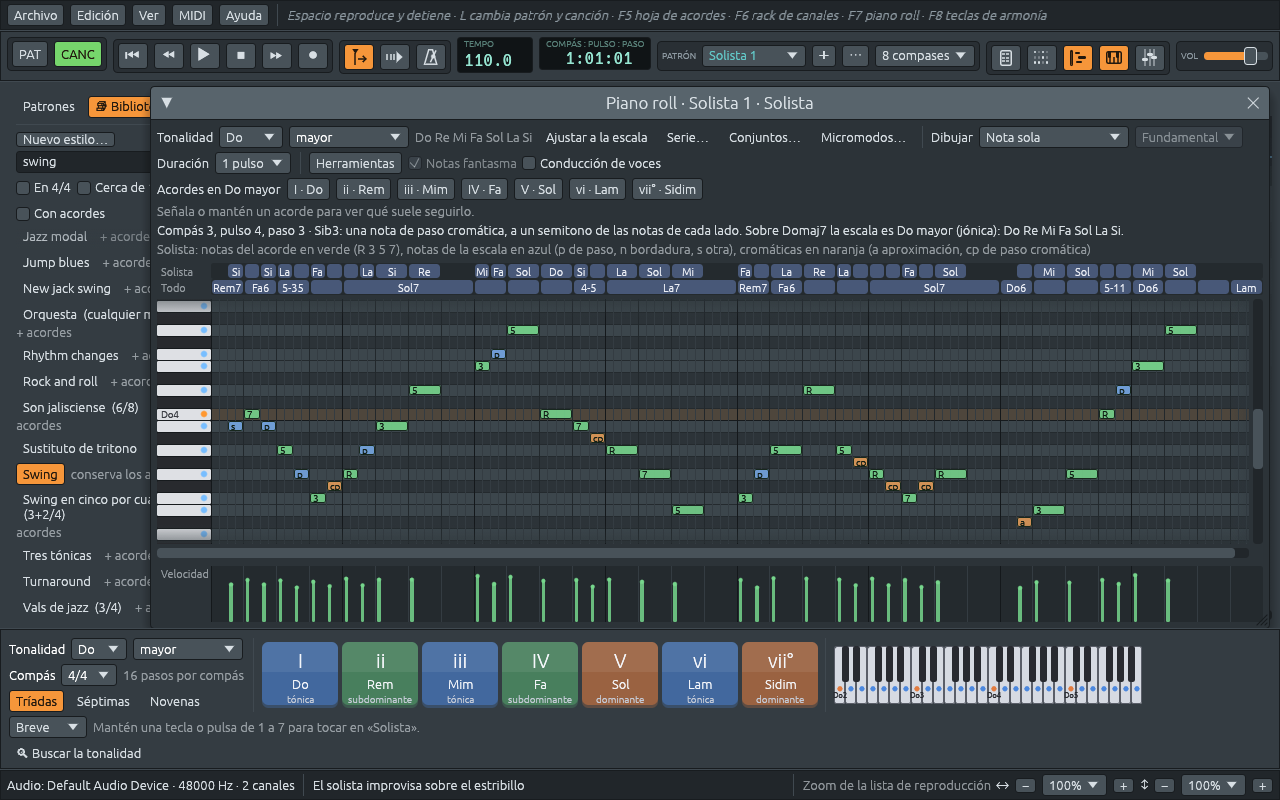Click the Nuevo estilo… button
The image size is (1280, 800).
tap(68, 140)
